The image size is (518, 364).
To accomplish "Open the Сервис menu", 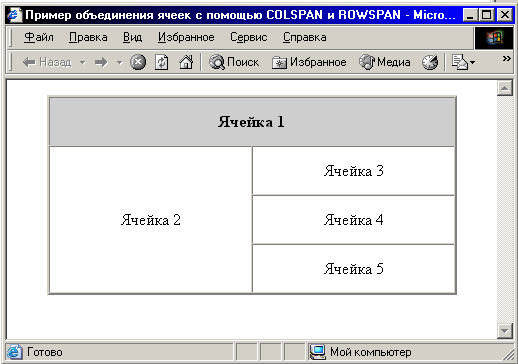I will (x=248, y=37).
